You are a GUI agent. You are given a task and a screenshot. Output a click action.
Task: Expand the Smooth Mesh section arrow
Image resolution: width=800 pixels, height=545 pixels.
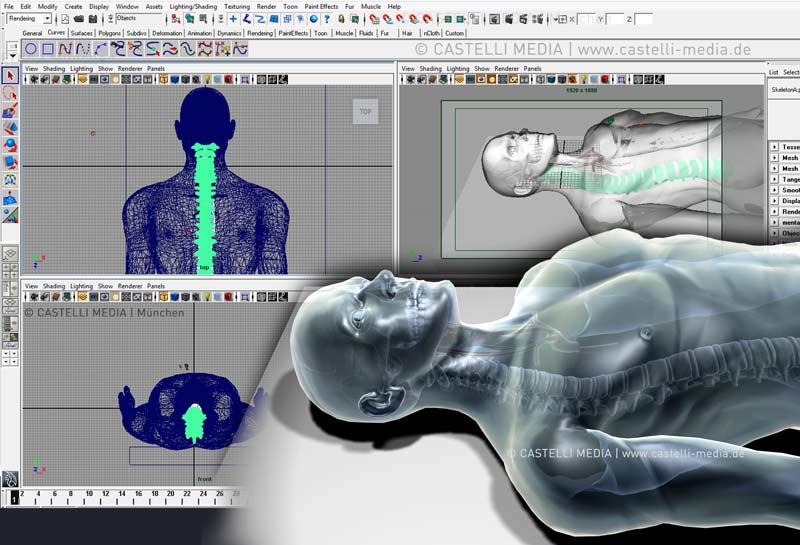(x=774, y=190)
